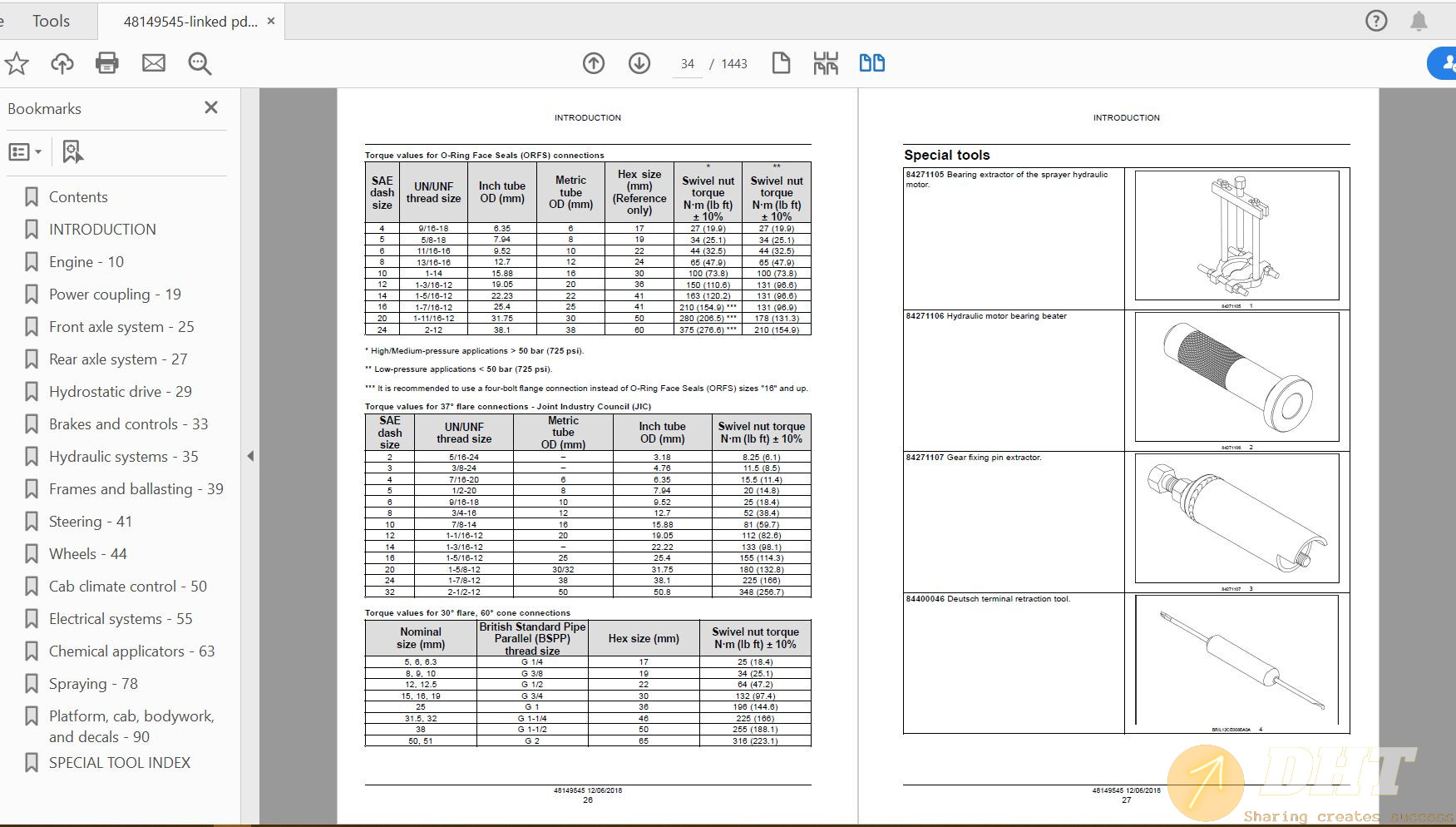Close the 48149545-linked pdf tab

point(271,21)
